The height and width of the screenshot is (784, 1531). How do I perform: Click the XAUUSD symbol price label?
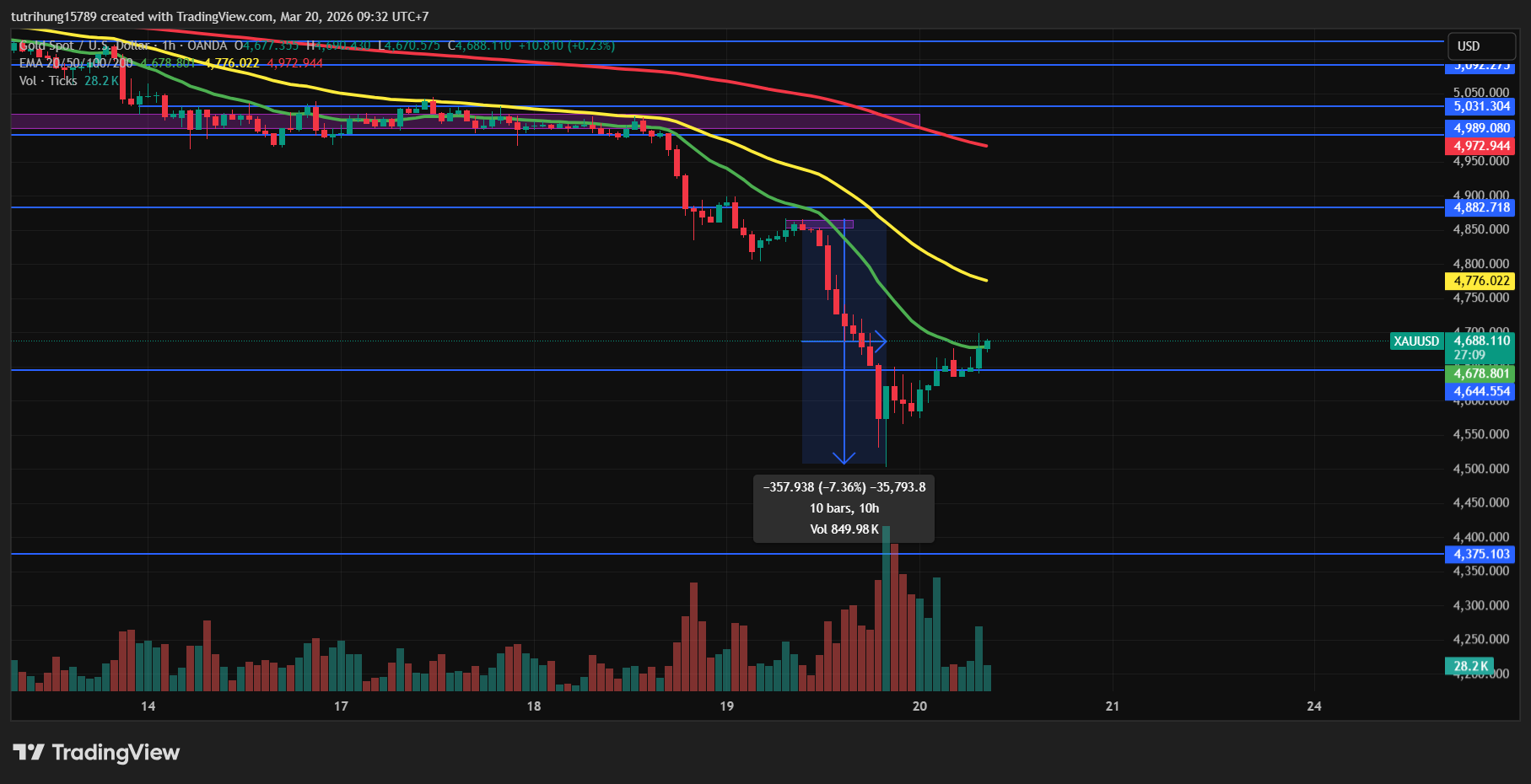[1416, 341]
